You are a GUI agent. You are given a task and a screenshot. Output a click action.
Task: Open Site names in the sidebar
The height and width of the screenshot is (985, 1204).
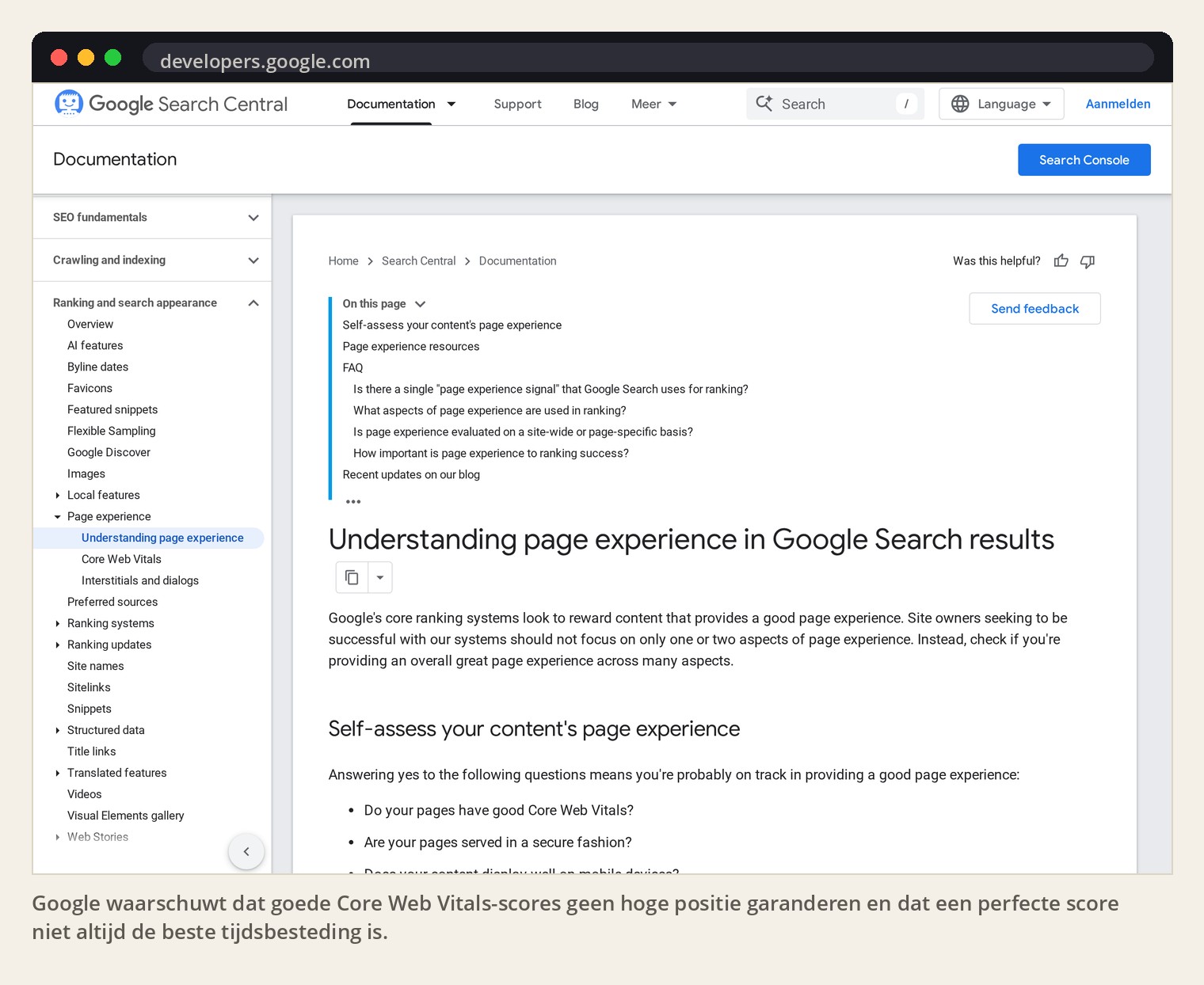click(x=96, y=666)
